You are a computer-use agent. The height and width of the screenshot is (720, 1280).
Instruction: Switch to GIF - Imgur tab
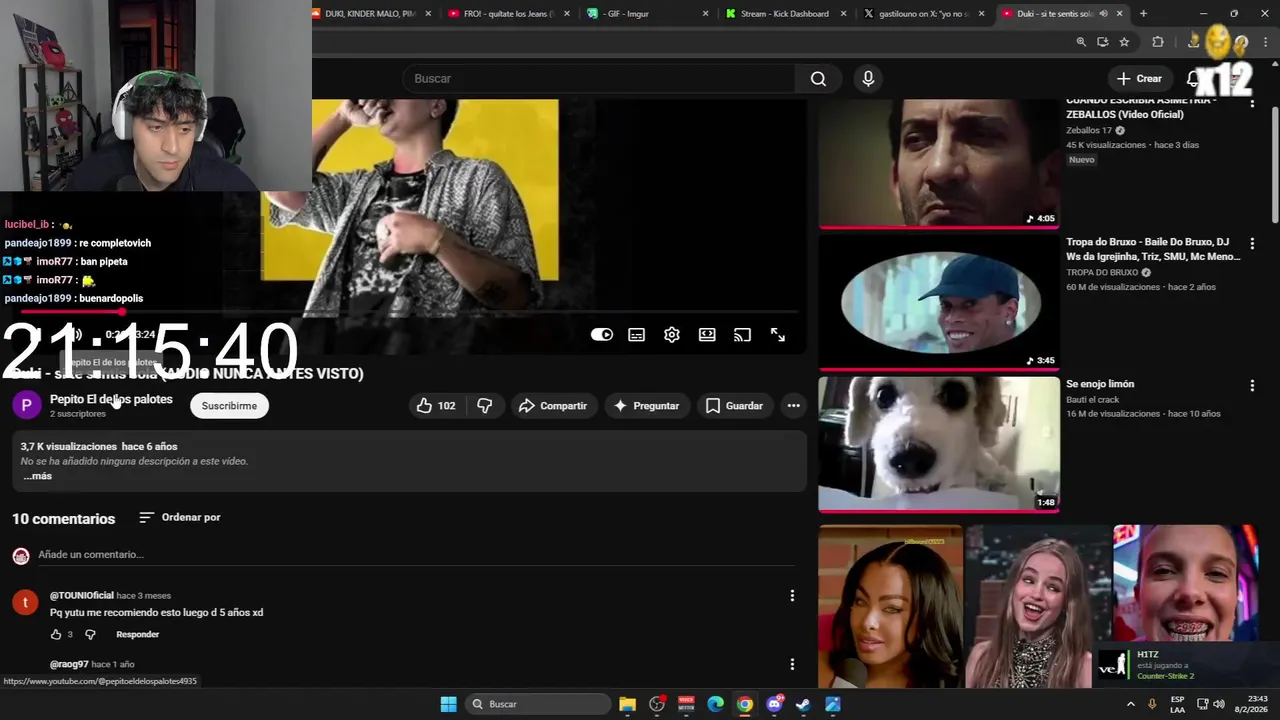click(x=647, y=14)
